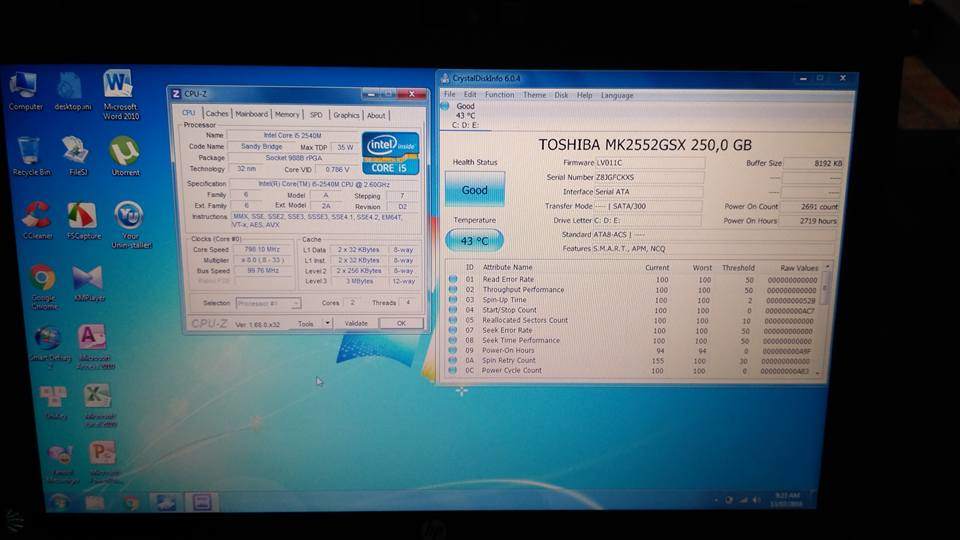Click the Name field Intel Core i5 2540M

coord(293,135)
